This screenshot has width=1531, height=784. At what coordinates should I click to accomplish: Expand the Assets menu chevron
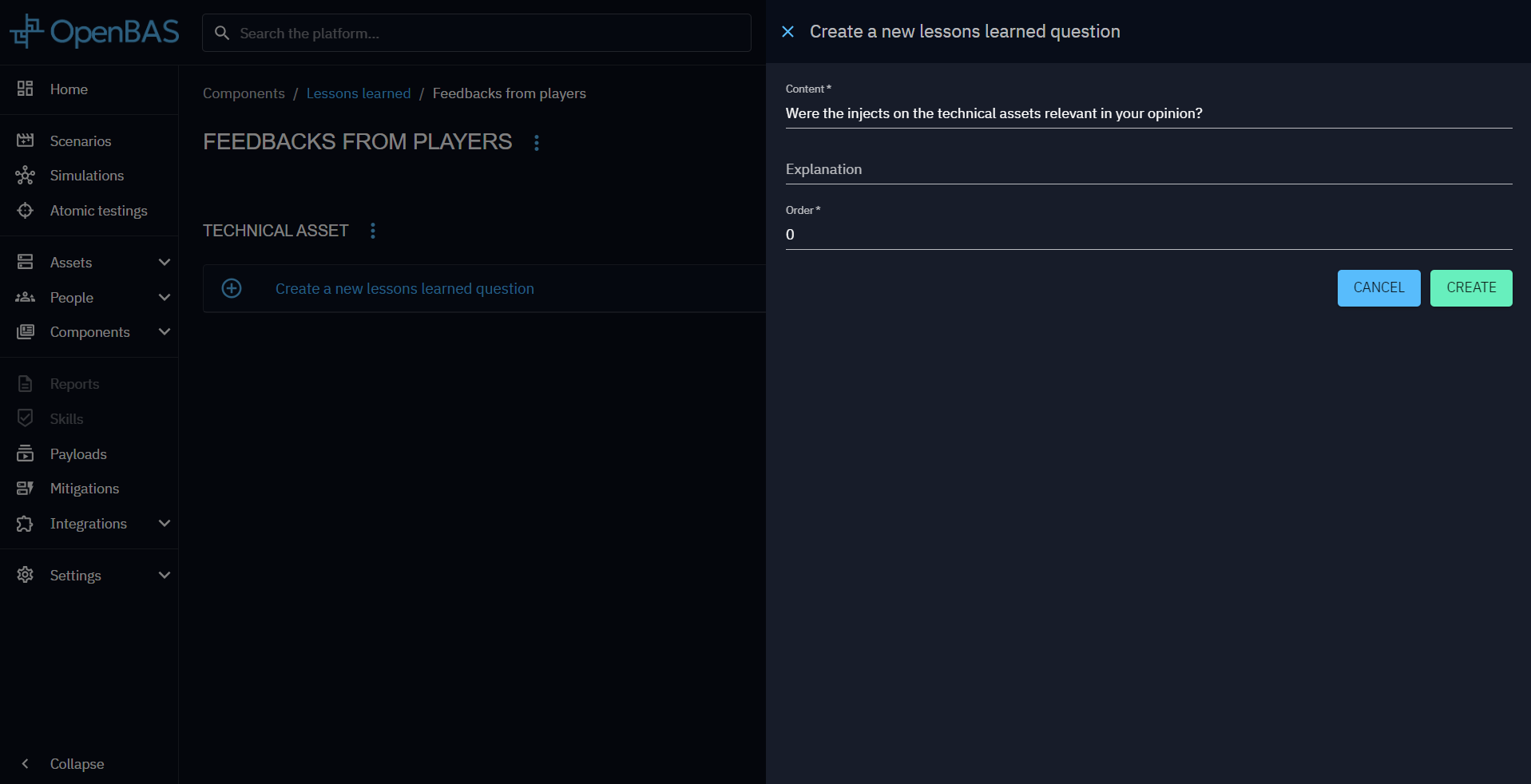165,263
